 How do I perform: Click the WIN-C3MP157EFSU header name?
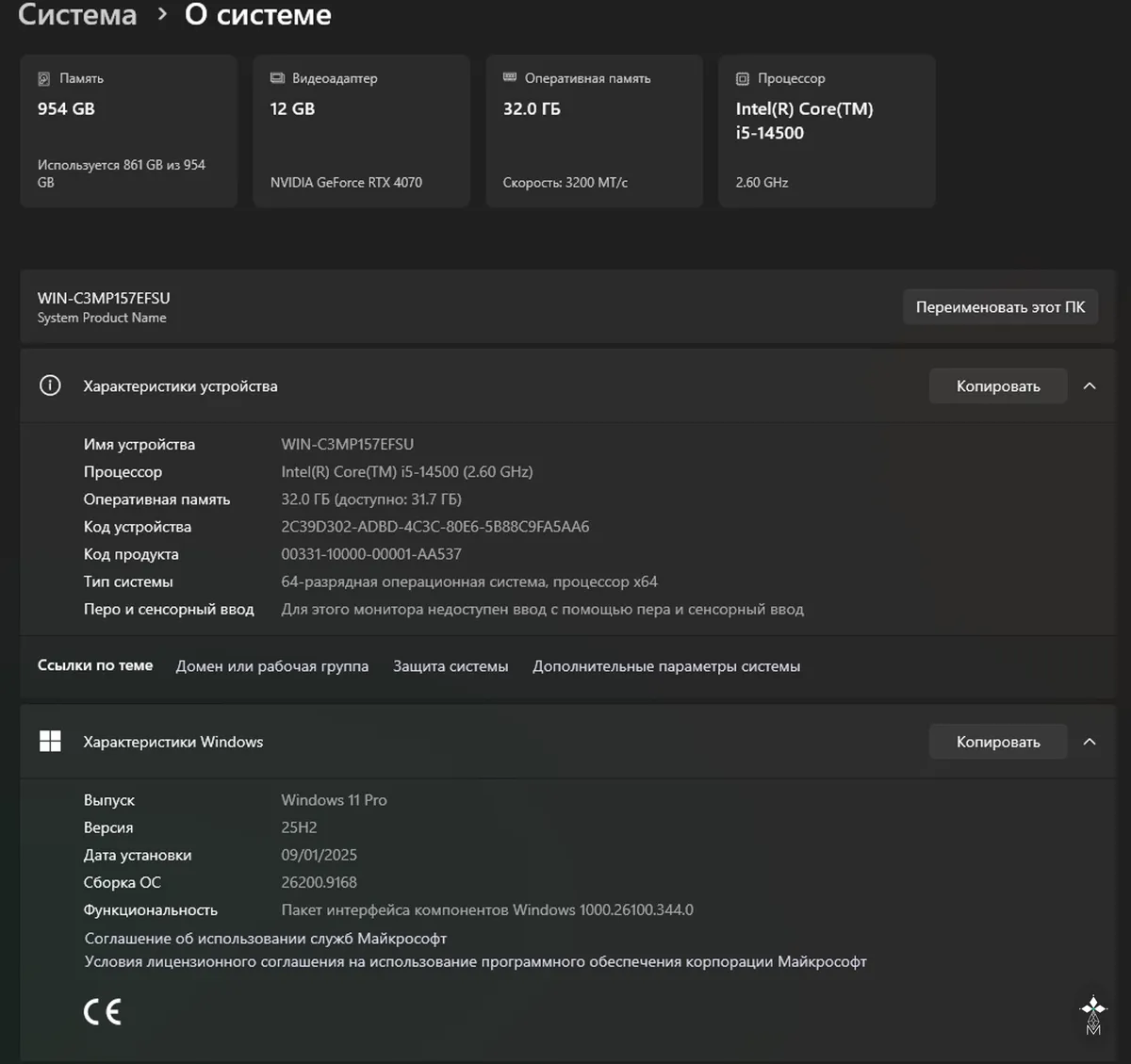click(104, 298)
